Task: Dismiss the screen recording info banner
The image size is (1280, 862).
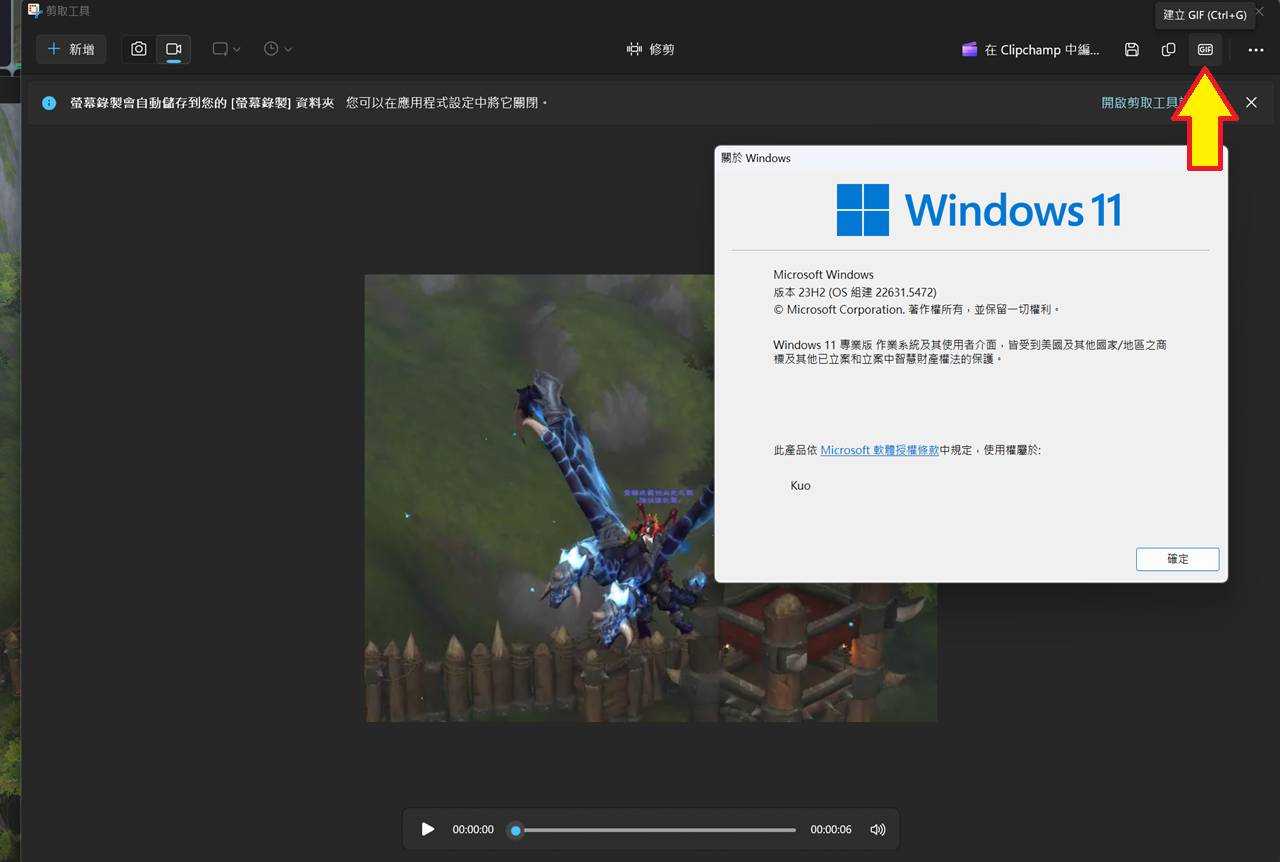Action: (1251, 103)
